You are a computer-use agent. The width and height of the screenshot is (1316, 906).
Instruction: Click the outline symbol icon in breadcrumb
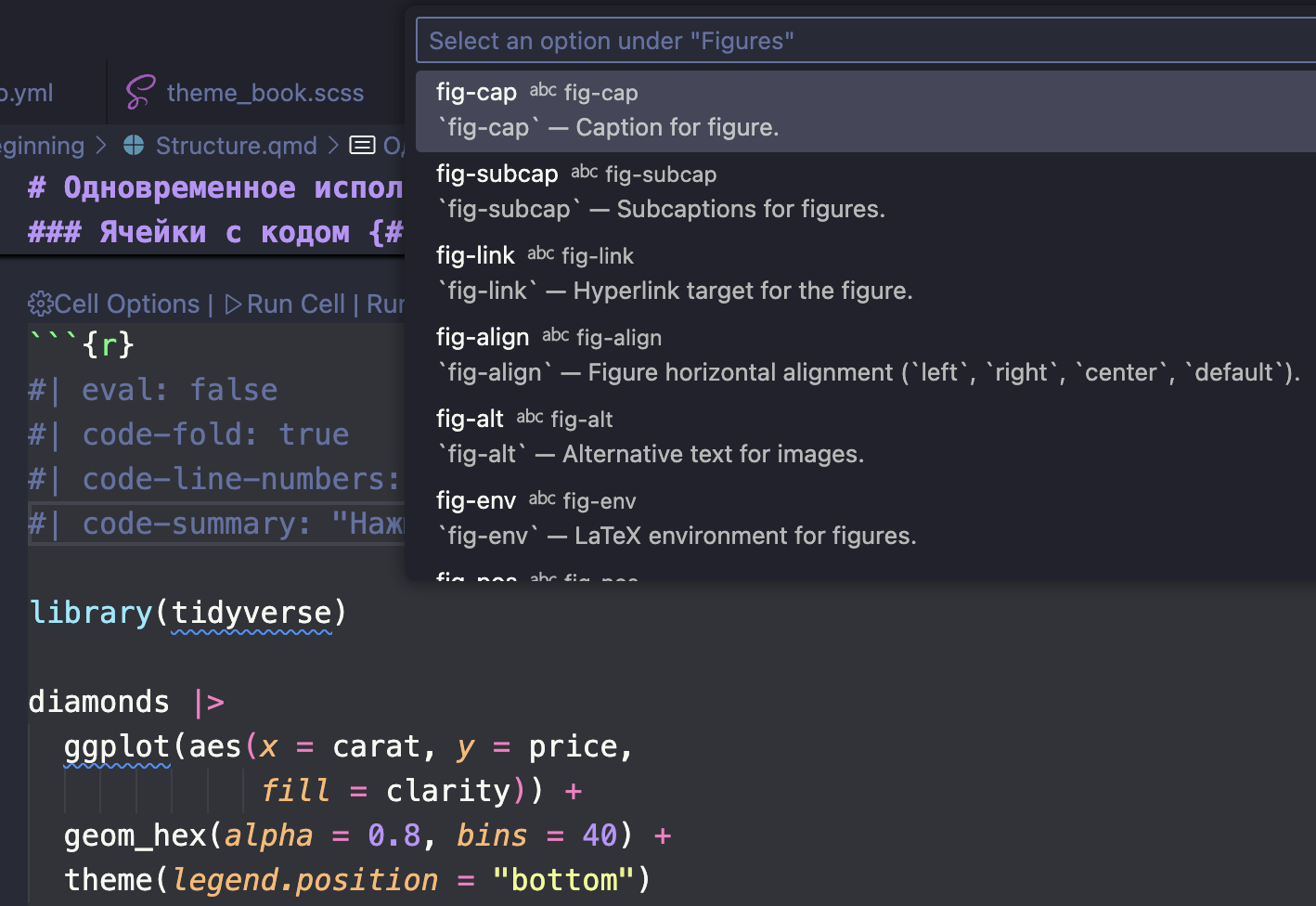pyautogui.click(x=362, y=146)
